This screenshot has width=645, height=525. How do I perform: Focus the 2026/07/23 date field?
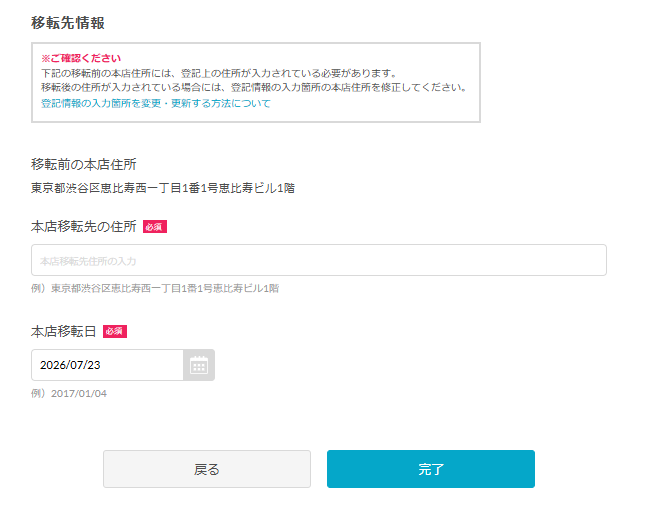pos(107,365)
